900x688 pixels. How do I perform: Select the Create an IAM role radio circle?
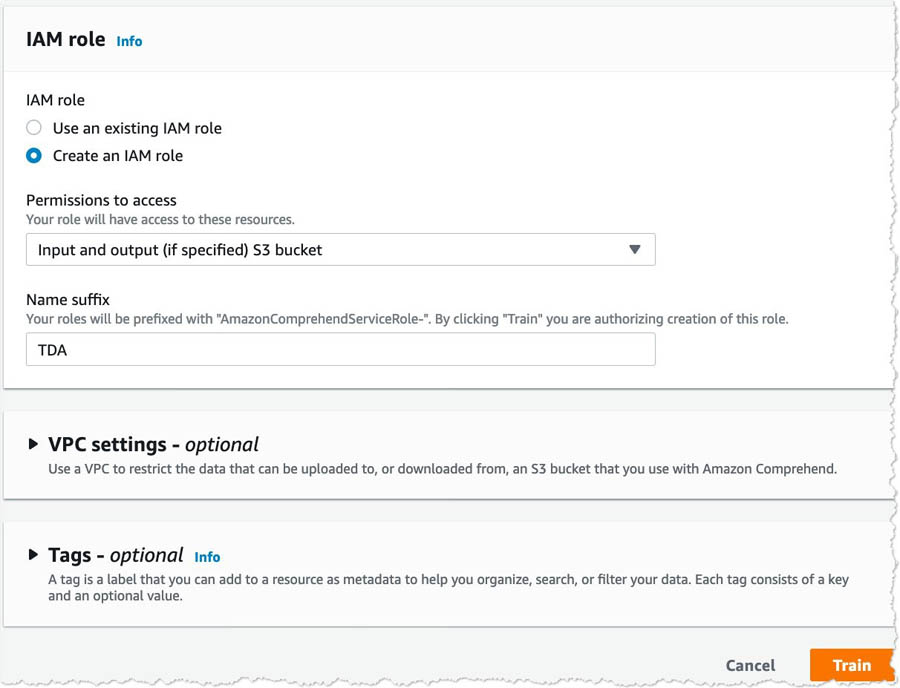click(34, 156)
